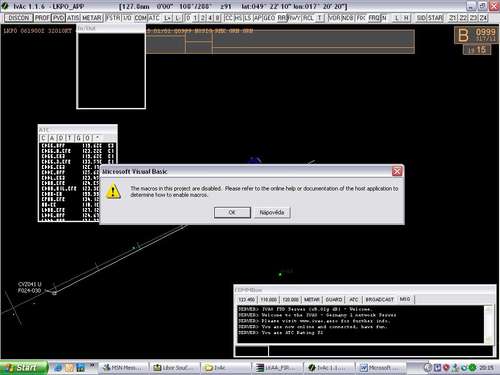This screenshot has height=375, width=500.
Task: Click the CVZ041 aircraft label on radar
Action: coord(30,284)
